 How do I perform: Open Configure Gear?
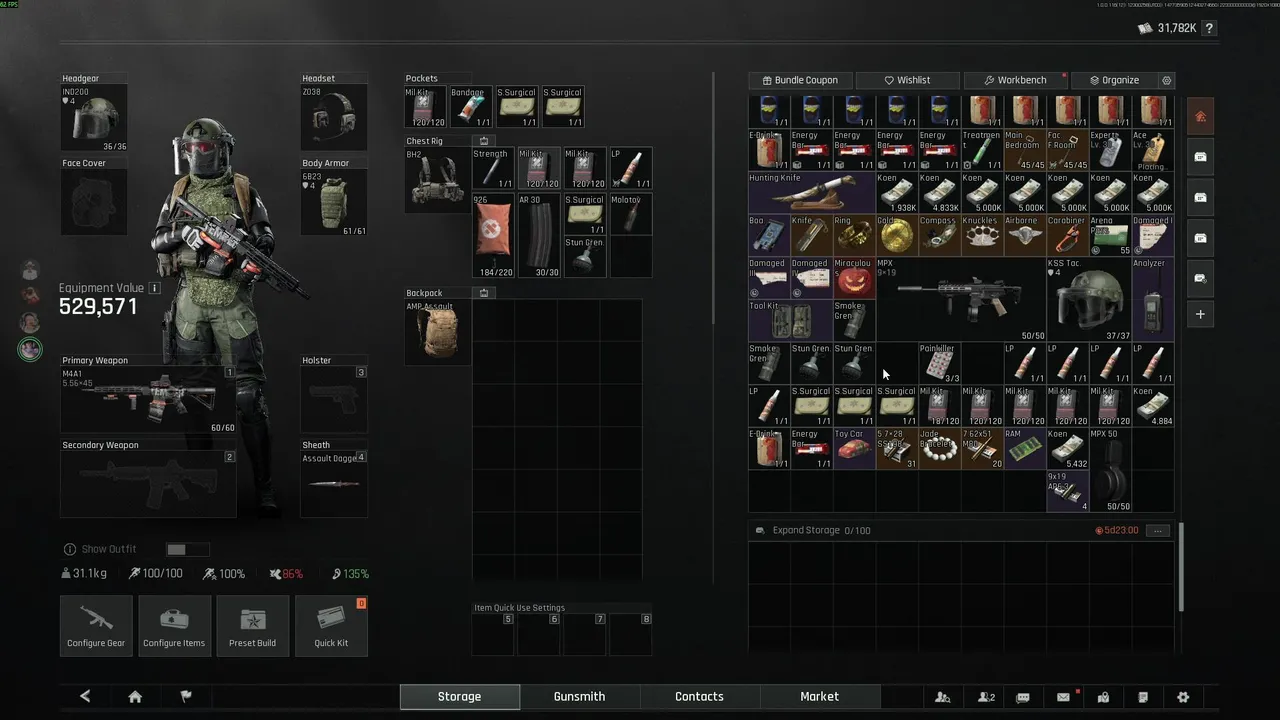click(x=96, y=626)
